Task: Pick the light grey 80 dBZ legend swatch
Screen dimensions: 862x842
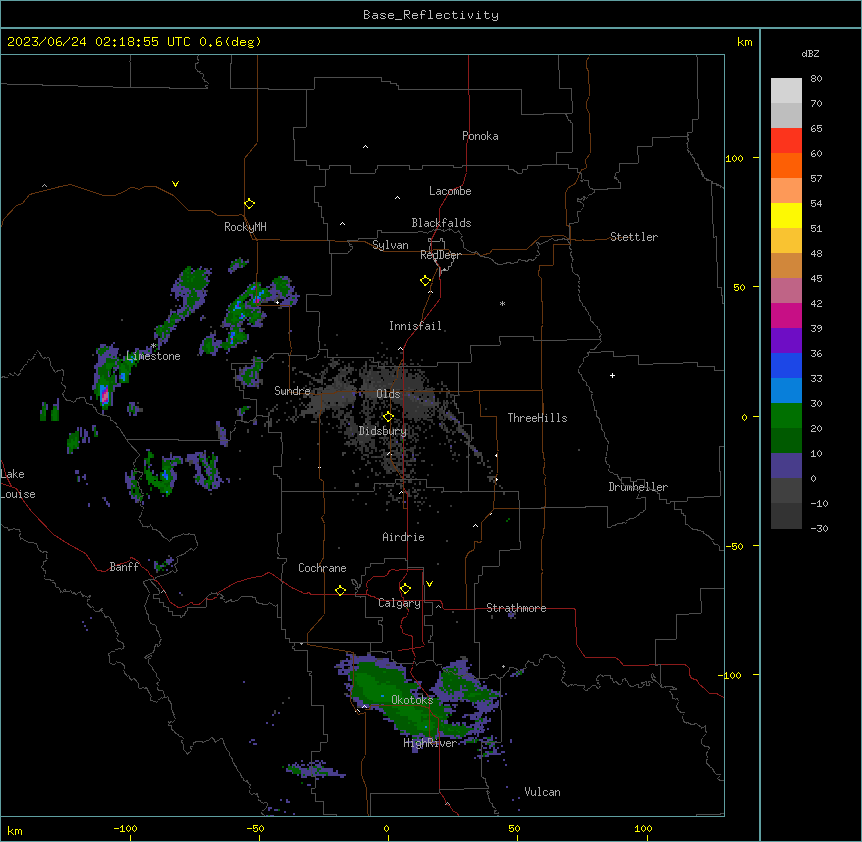Action: click(x=786, y=90)
